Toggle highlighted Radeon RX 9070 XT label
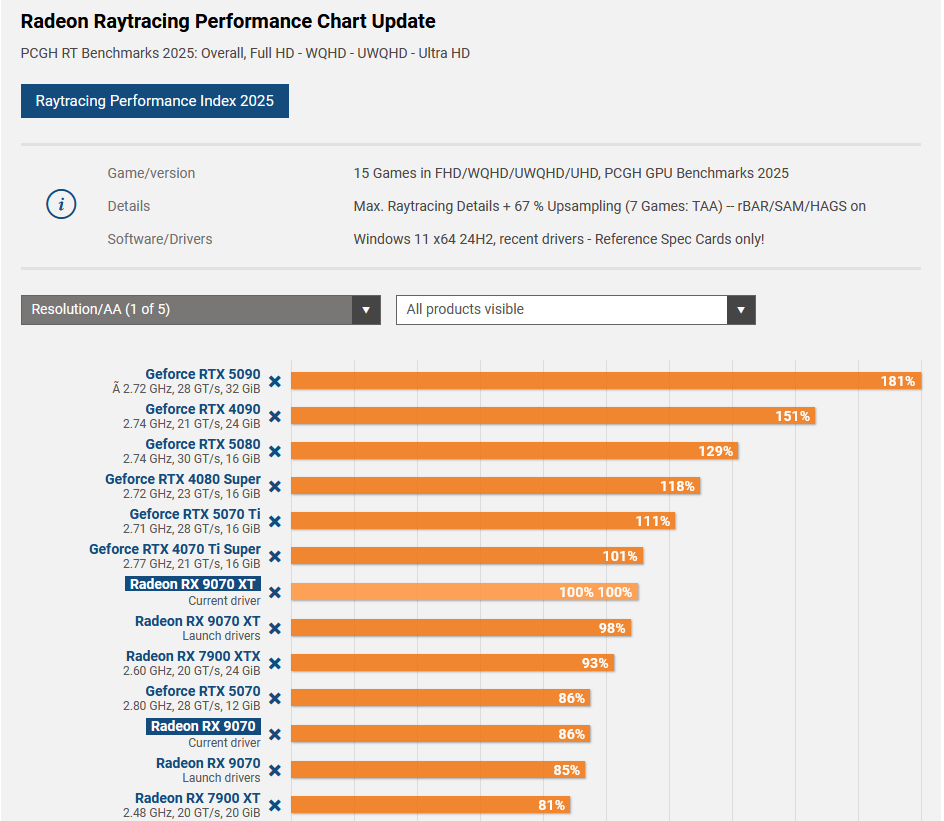The width and height of the screenshot is (944, 821). click(192, 584)
